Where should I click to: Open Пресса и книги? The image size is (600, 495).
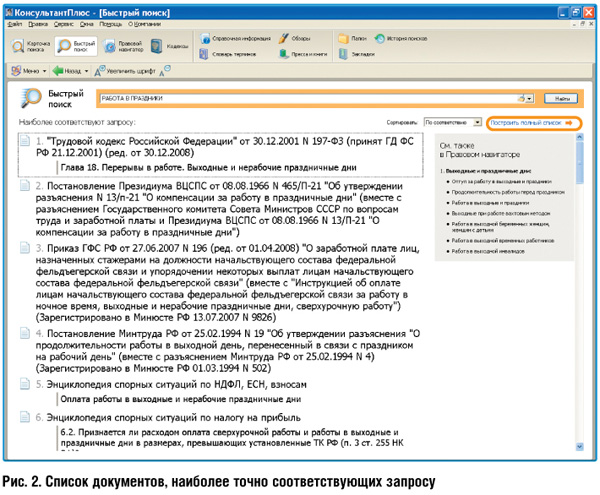click(x=303, y=54)
